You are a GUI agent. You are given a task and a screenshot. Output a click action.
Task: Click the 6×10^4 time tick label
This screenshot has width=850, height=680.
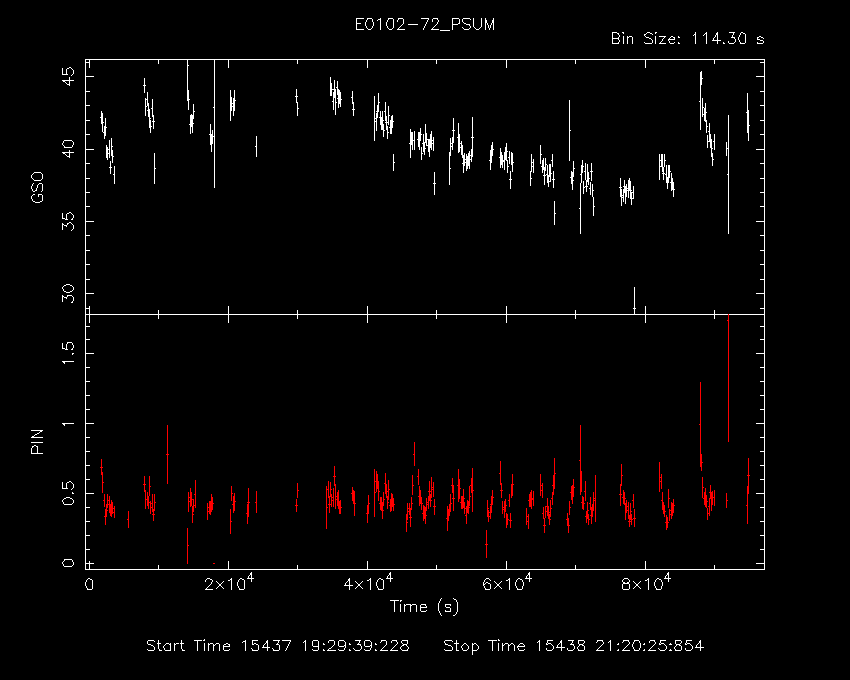click(x=507, y=583)
